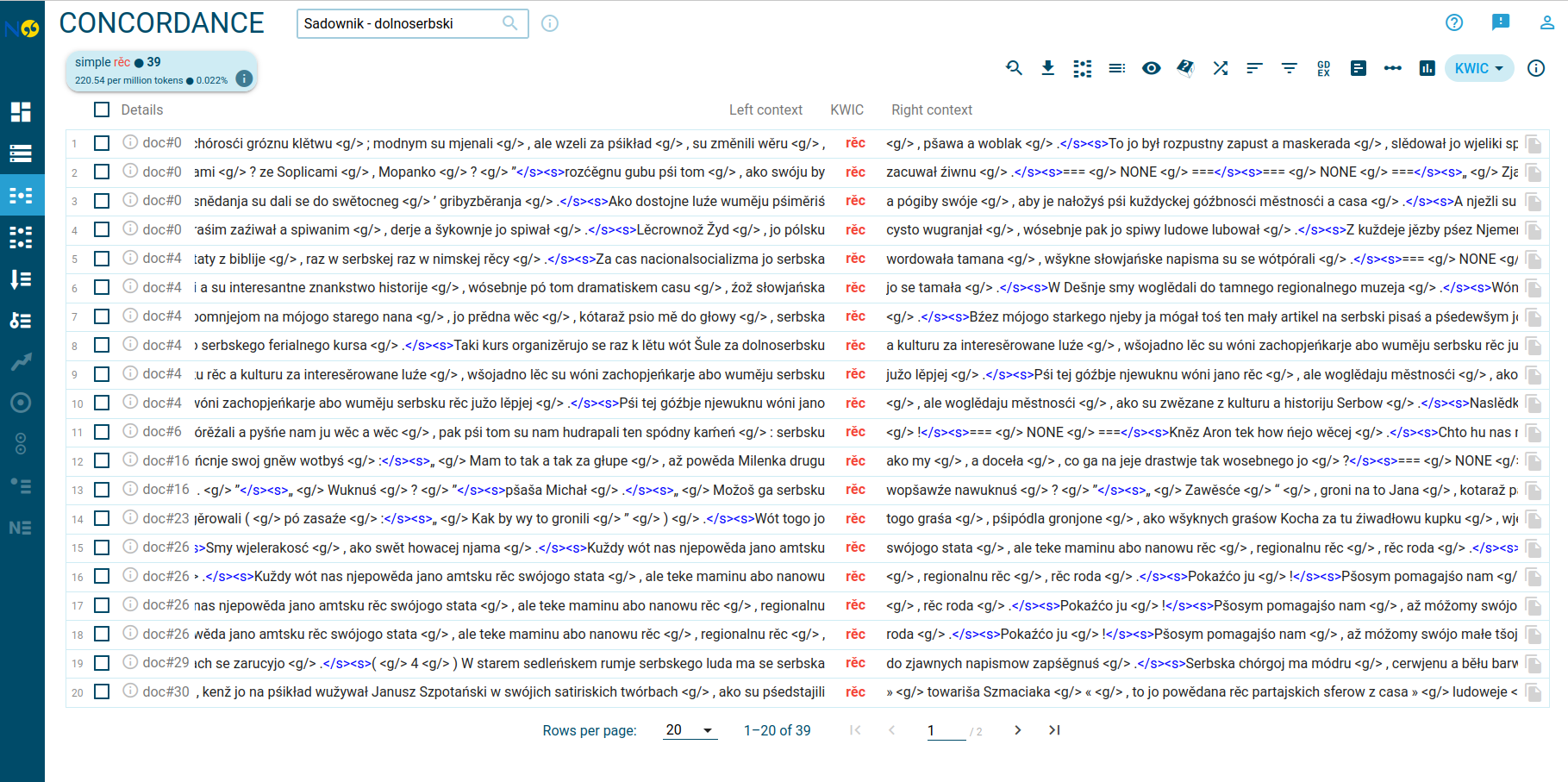
Task: Click the four-lines toolbar icon next to the eye
Action: [1117, 68]
